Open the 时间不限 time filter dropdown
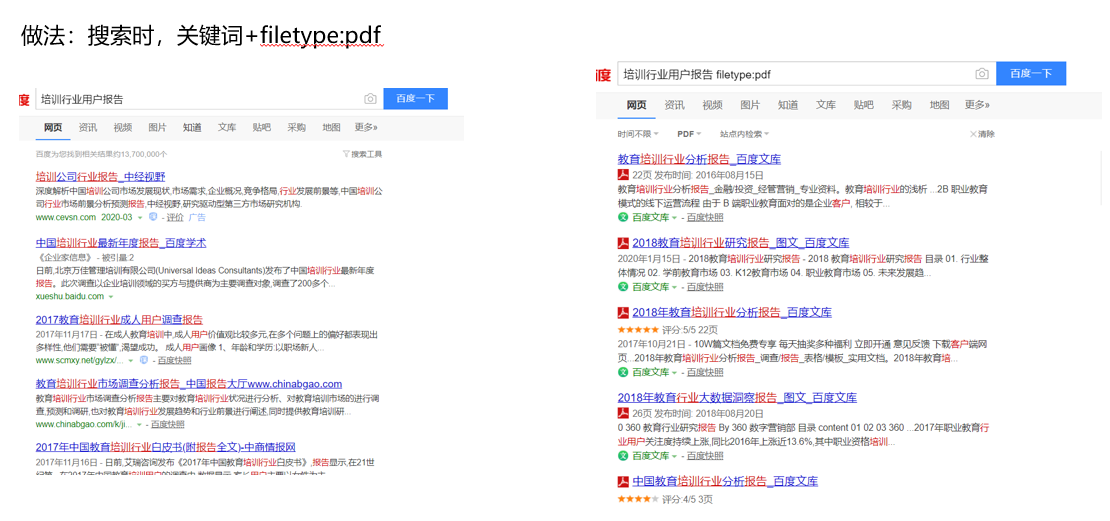The image size is (1110, 521). click(638, 134)
